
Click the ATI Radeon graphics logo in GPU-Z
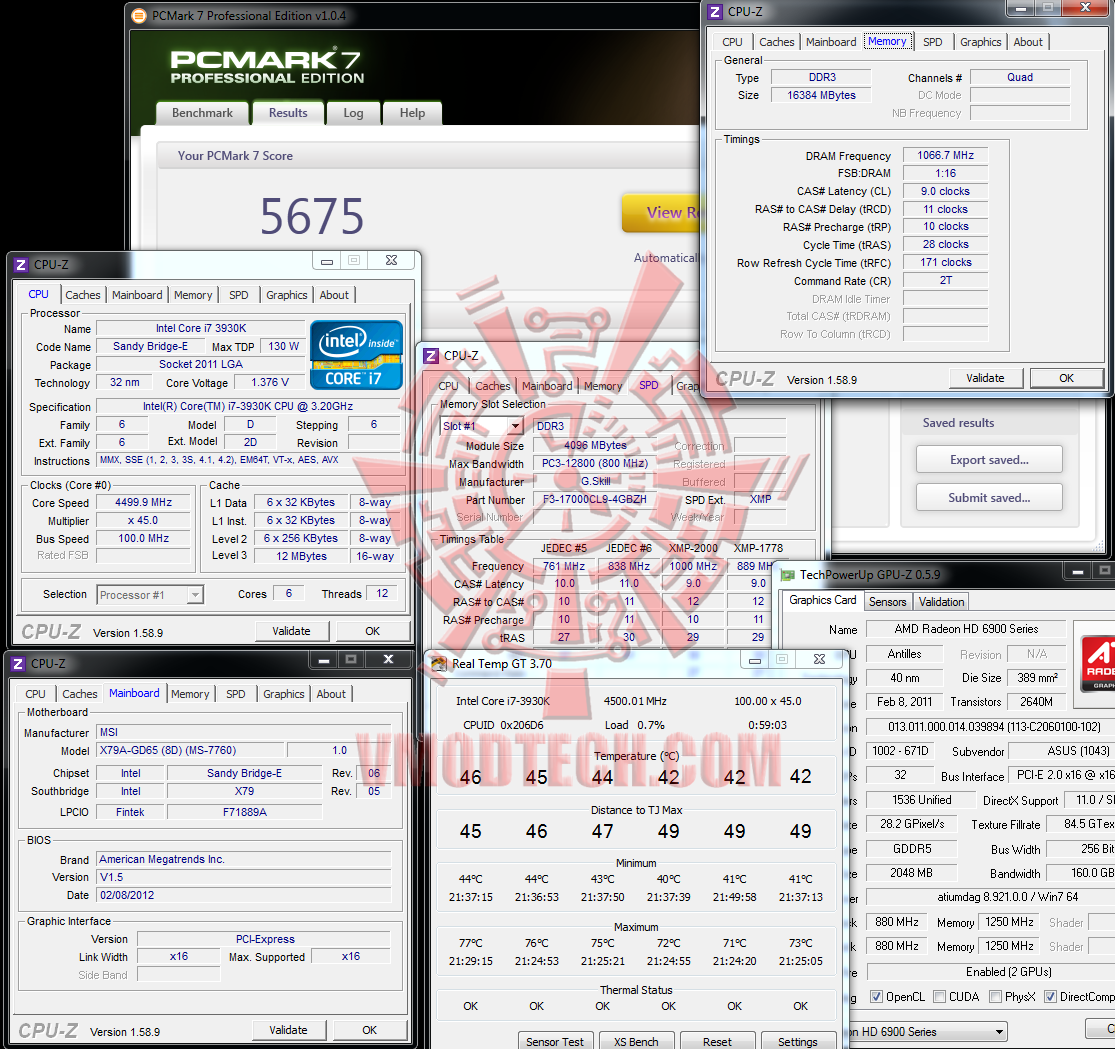tap(1097, 665)
